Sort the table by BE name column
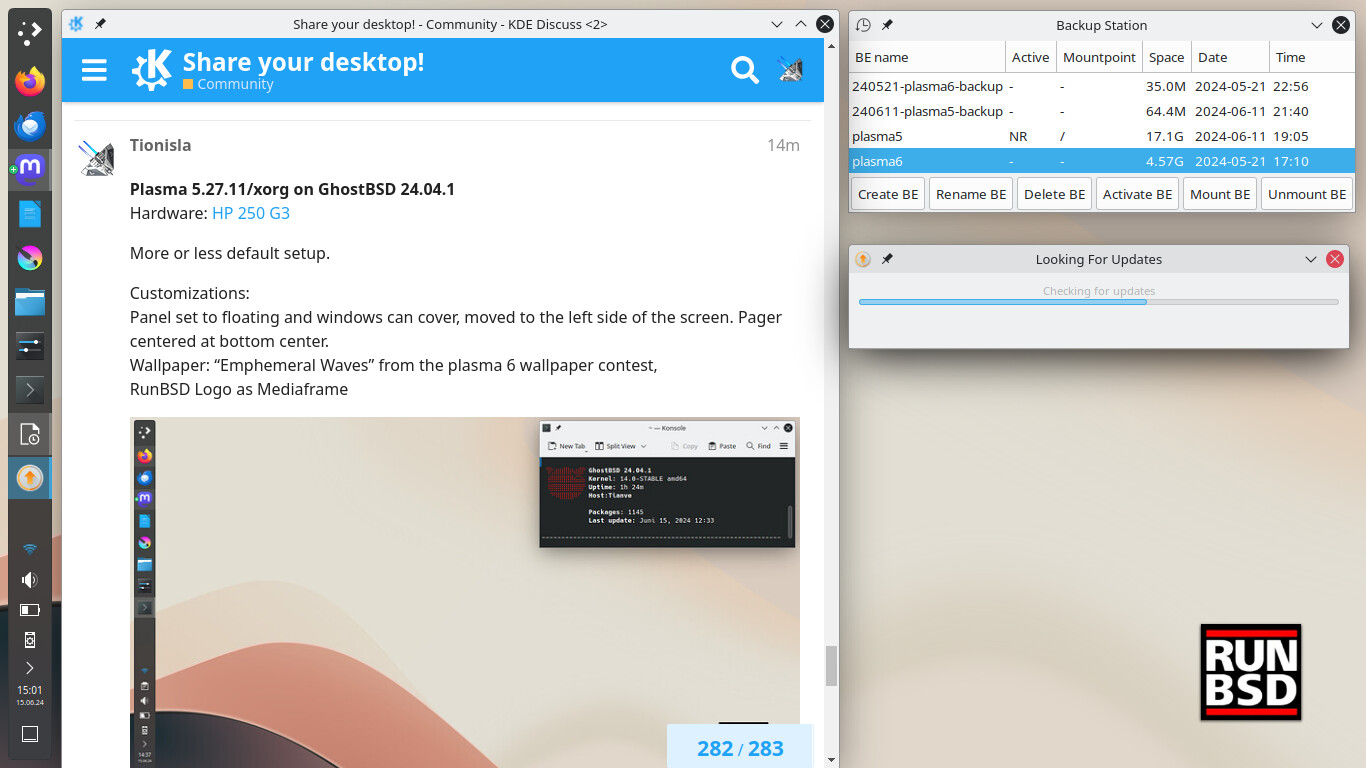The width and height of the screenshot is (1366, 768). tap(926, 57)
